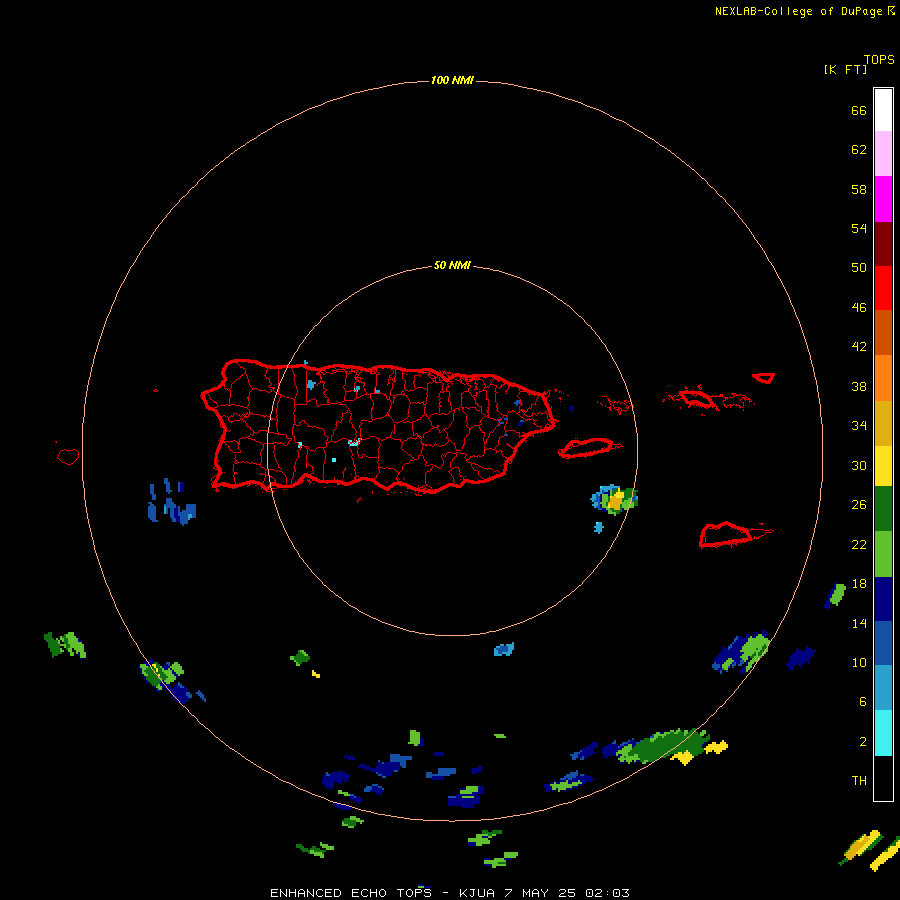900x900 pixels.
Task: Click the legend value "58"
Action: tap(859, 189)
